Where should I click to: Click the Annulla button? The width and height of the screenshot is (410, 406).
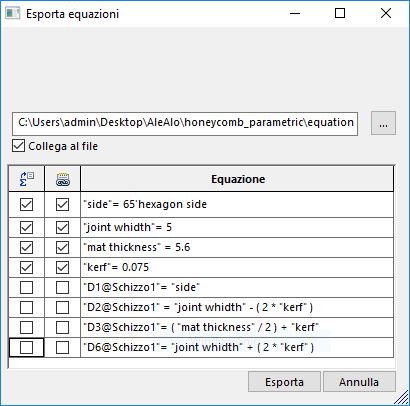coord(359,382)
